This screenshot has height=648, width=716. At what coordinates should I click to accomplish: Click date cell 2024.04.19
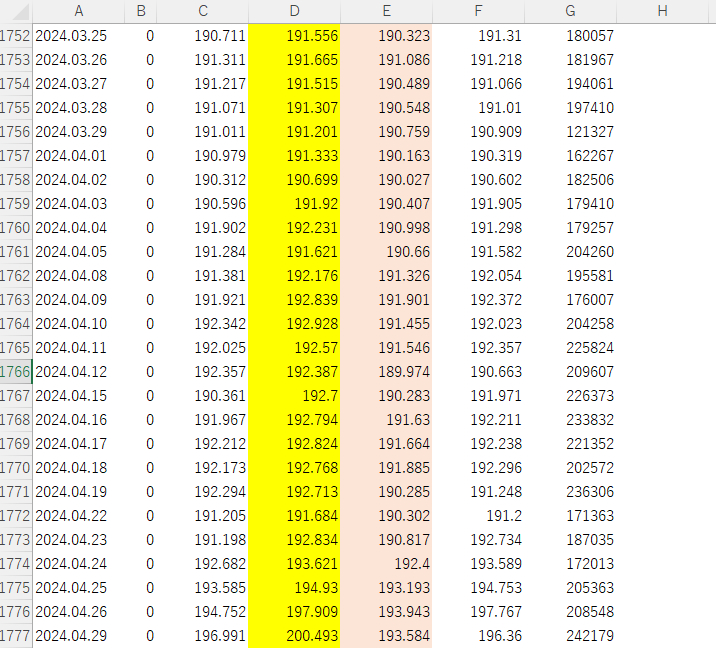click(x=79, y=492)
